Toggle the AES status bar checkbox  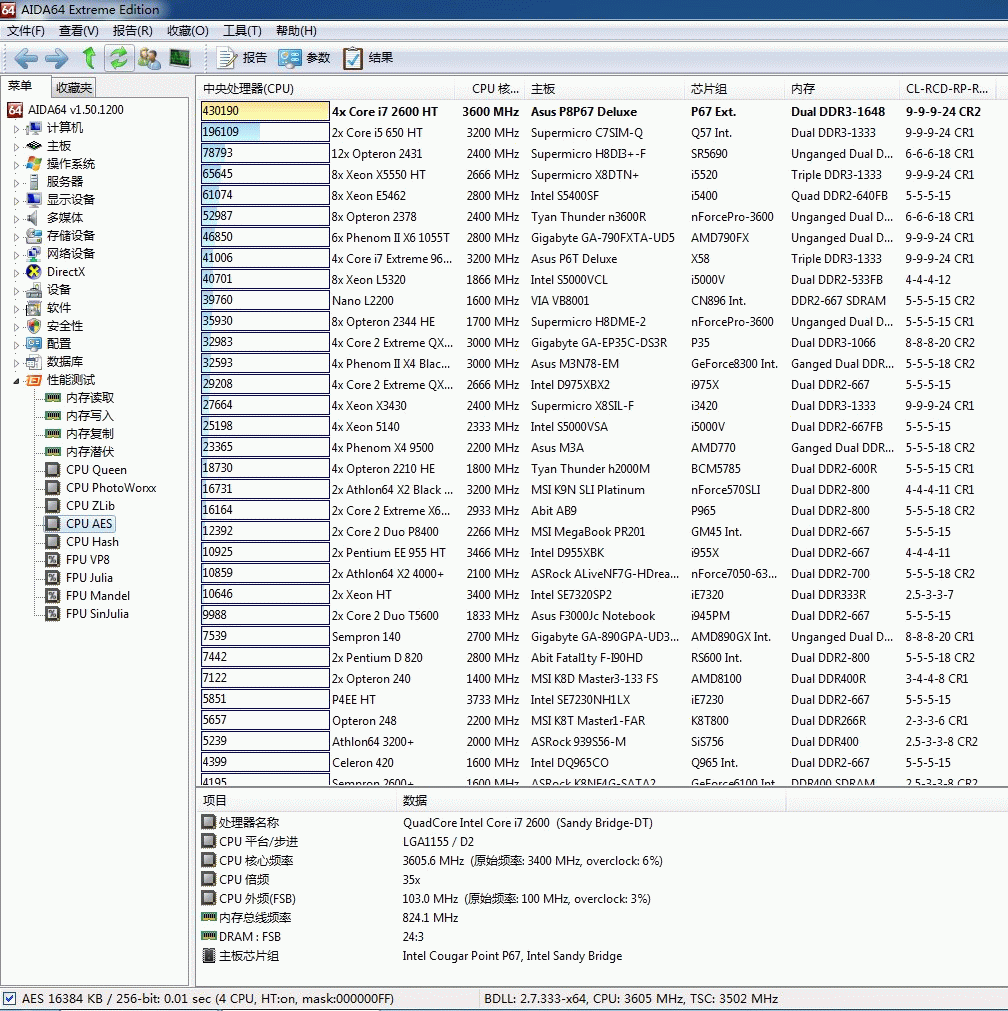10,998
